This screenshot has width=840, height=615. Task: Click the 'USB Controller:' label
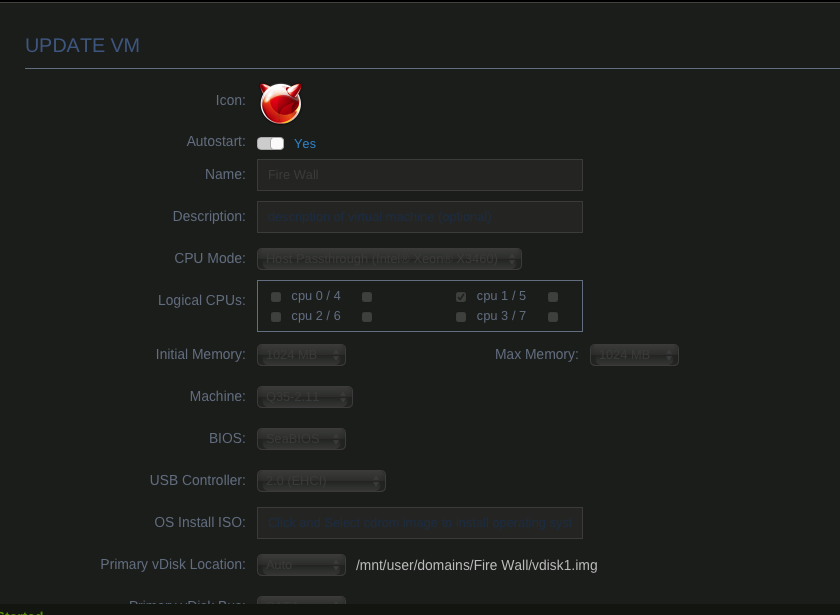[198, 480]
